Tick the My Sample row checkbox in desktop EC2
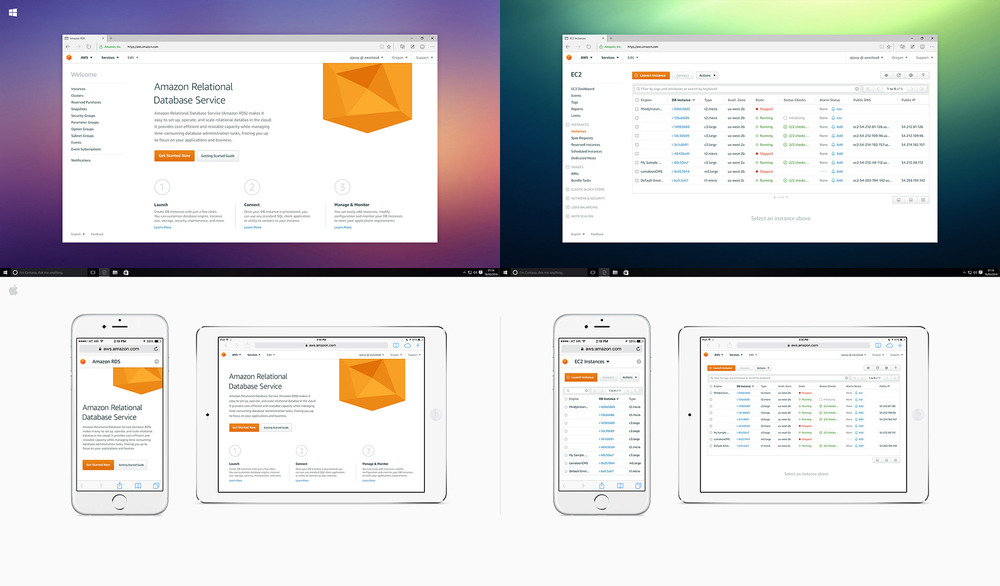This screenshot has height=586, width=1000. click(x=636, y=163)
